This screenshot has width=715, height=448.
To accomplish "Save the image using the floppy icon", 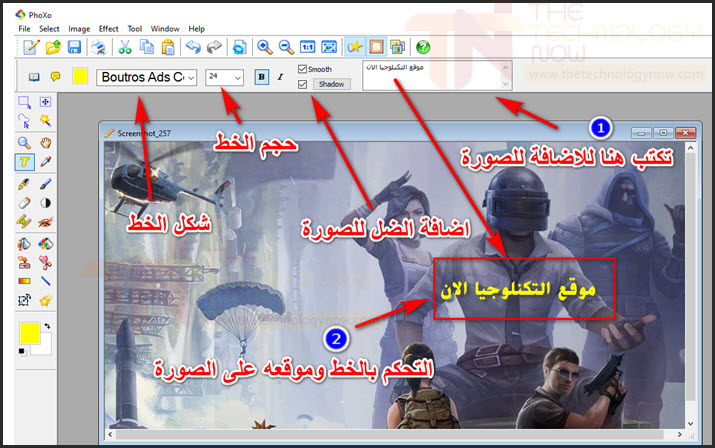I will (x=74, y=47).
